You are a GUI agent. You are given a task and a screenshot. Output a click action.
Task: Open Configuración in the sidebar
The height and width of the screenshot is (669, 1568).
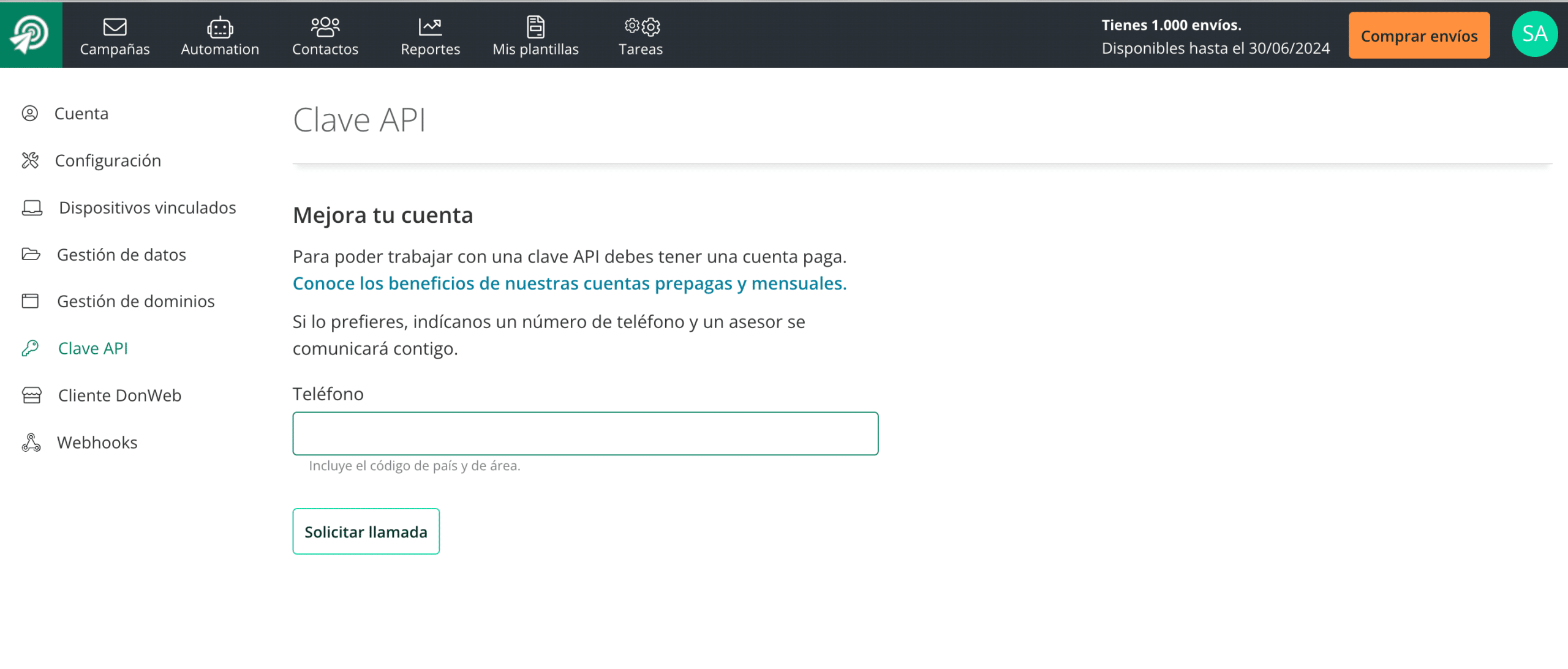coord(108,160)
